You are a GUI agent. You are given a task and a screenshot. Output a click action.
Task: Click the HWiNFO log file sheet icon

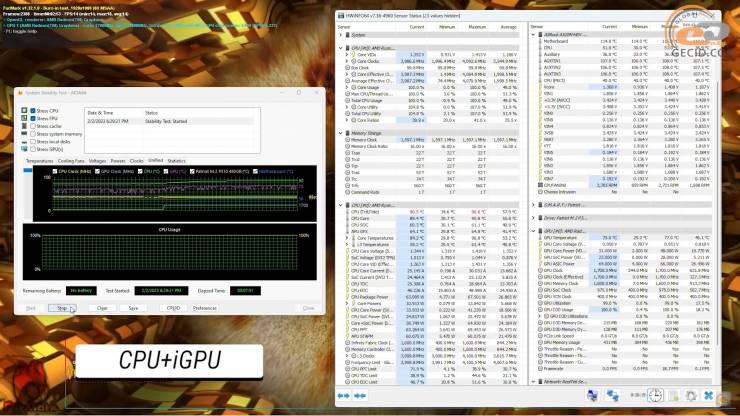point(674,396)
